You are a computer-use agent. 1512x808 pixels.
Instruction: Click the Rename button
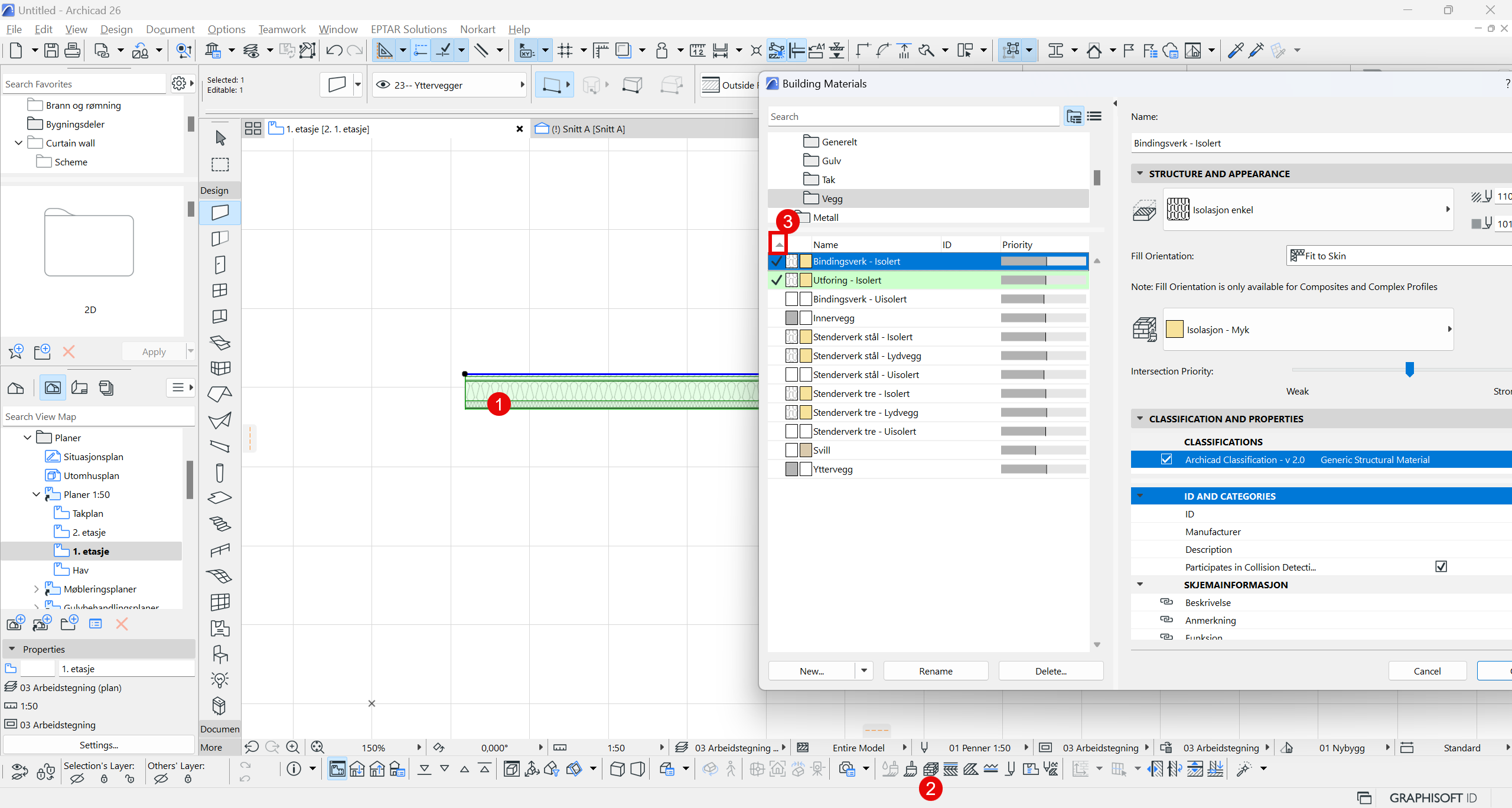pyautogui.click(x=936, y=671)
